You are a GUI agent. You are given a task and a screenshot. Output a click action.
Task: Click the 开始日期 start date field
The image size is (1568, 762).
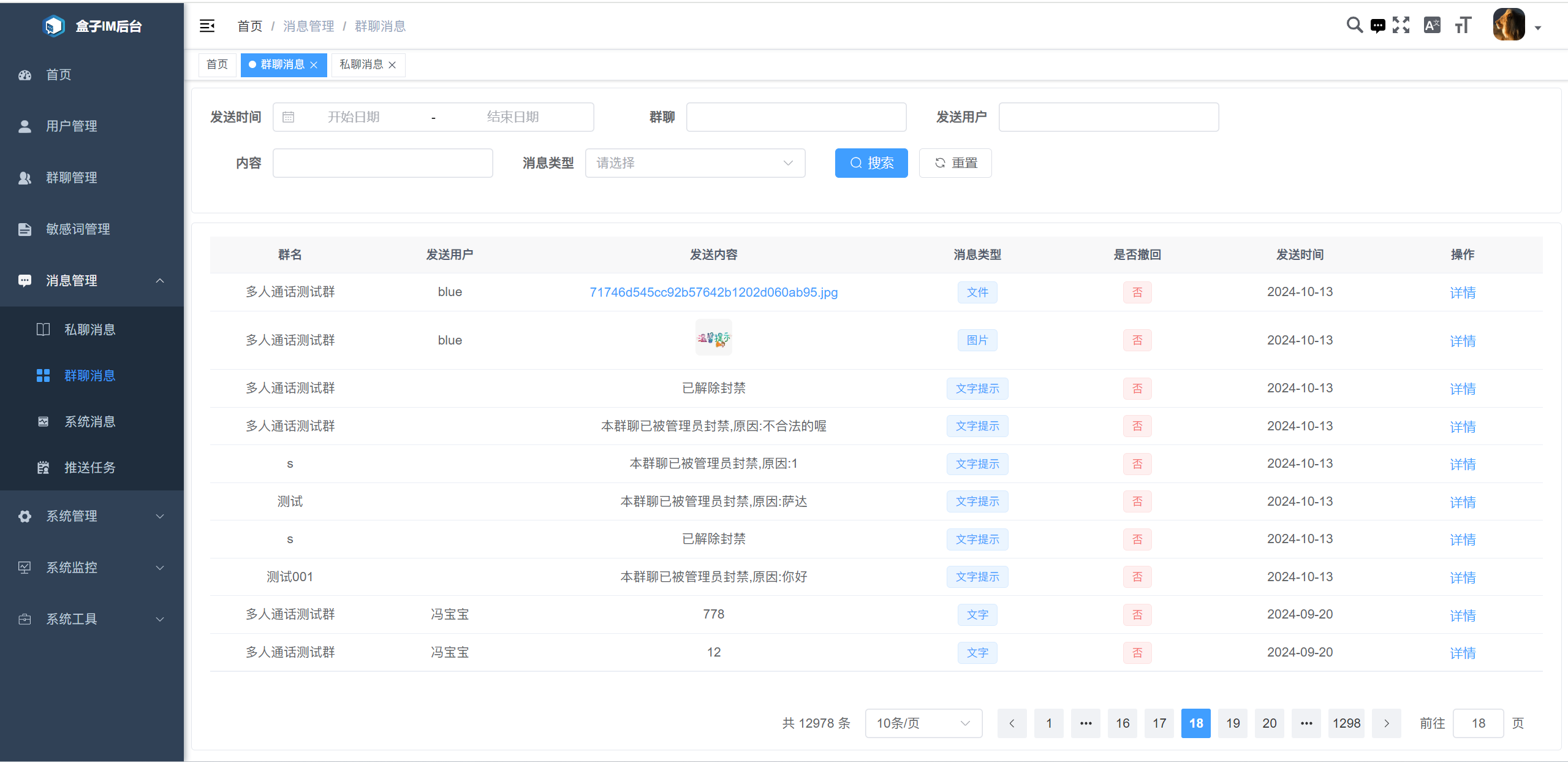(354, 117)
